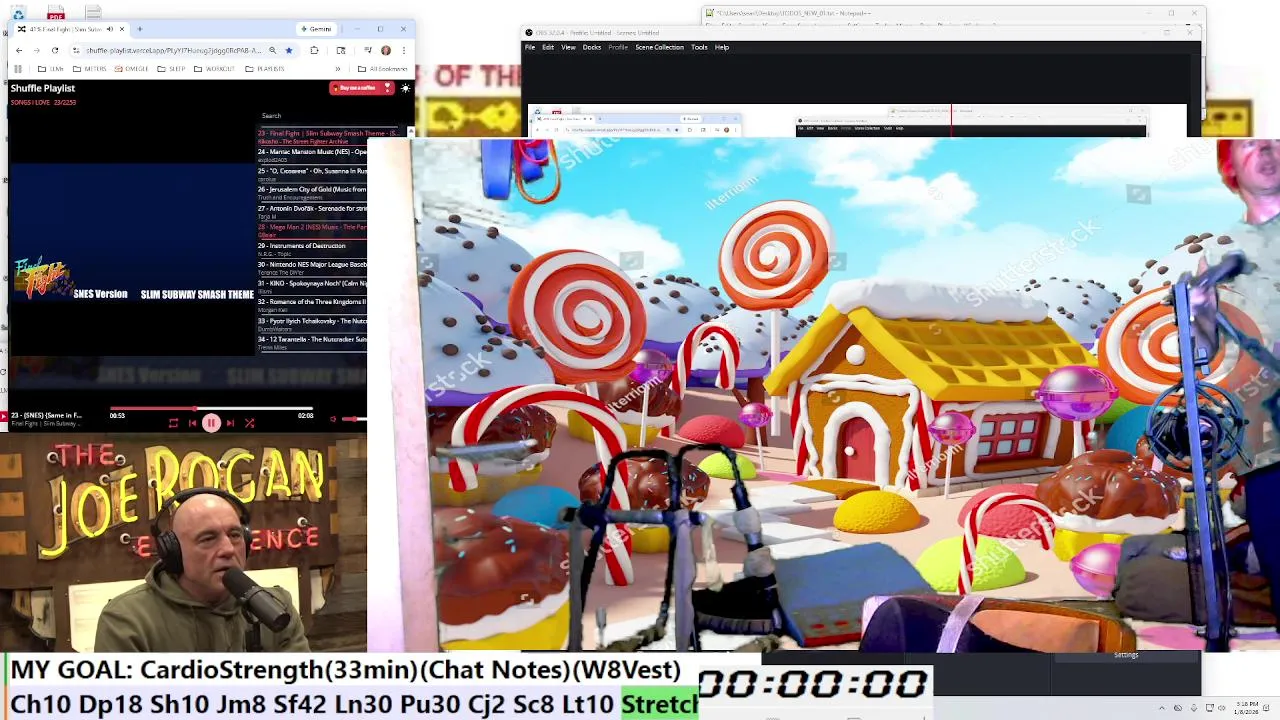This screenshot has width=1280, height=720.
Task: Open a new Chrome tab
Action: click(140, 29)
